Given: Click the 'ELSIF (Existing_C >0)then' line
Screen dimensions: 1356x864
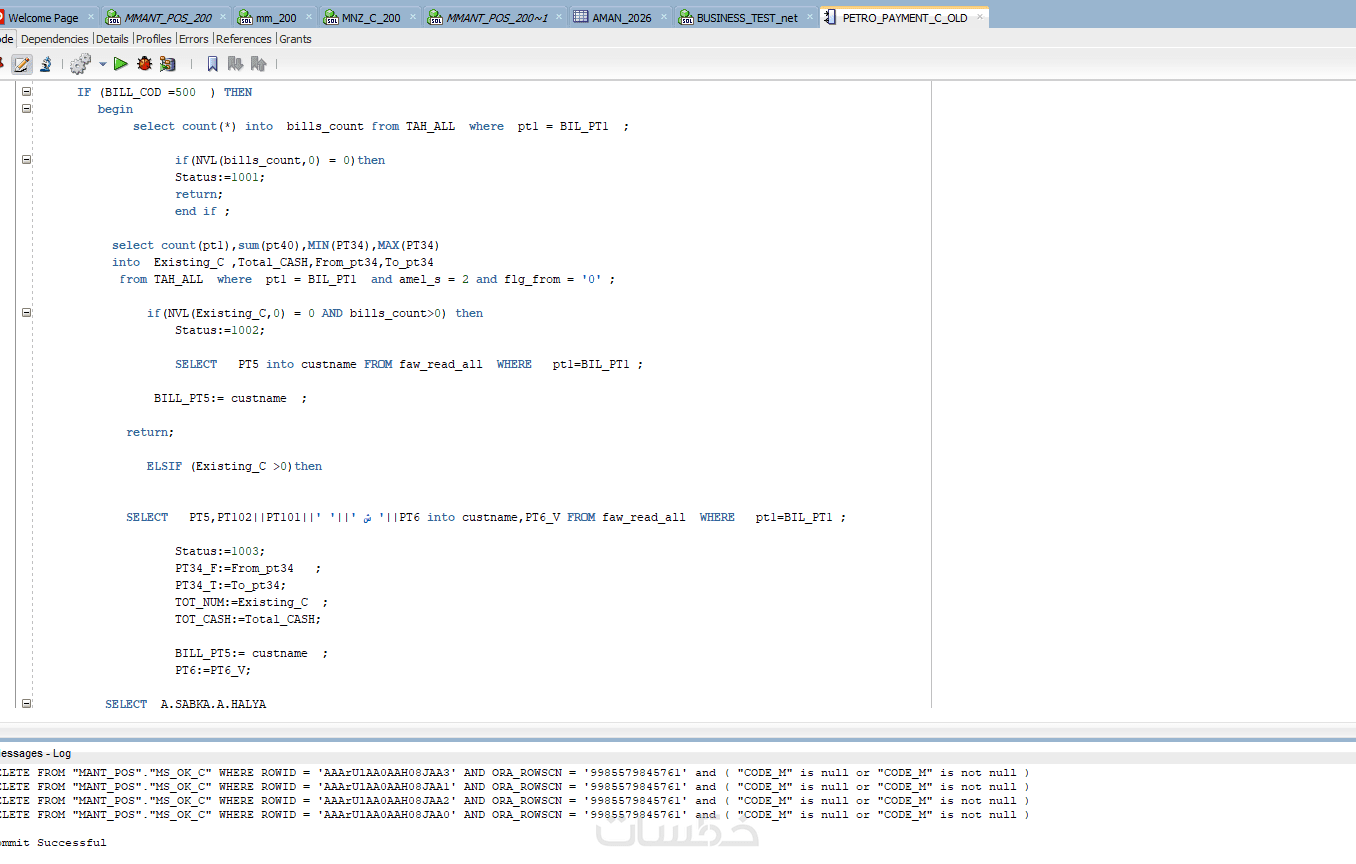Looking at the screenshot, I should (234, 466).
